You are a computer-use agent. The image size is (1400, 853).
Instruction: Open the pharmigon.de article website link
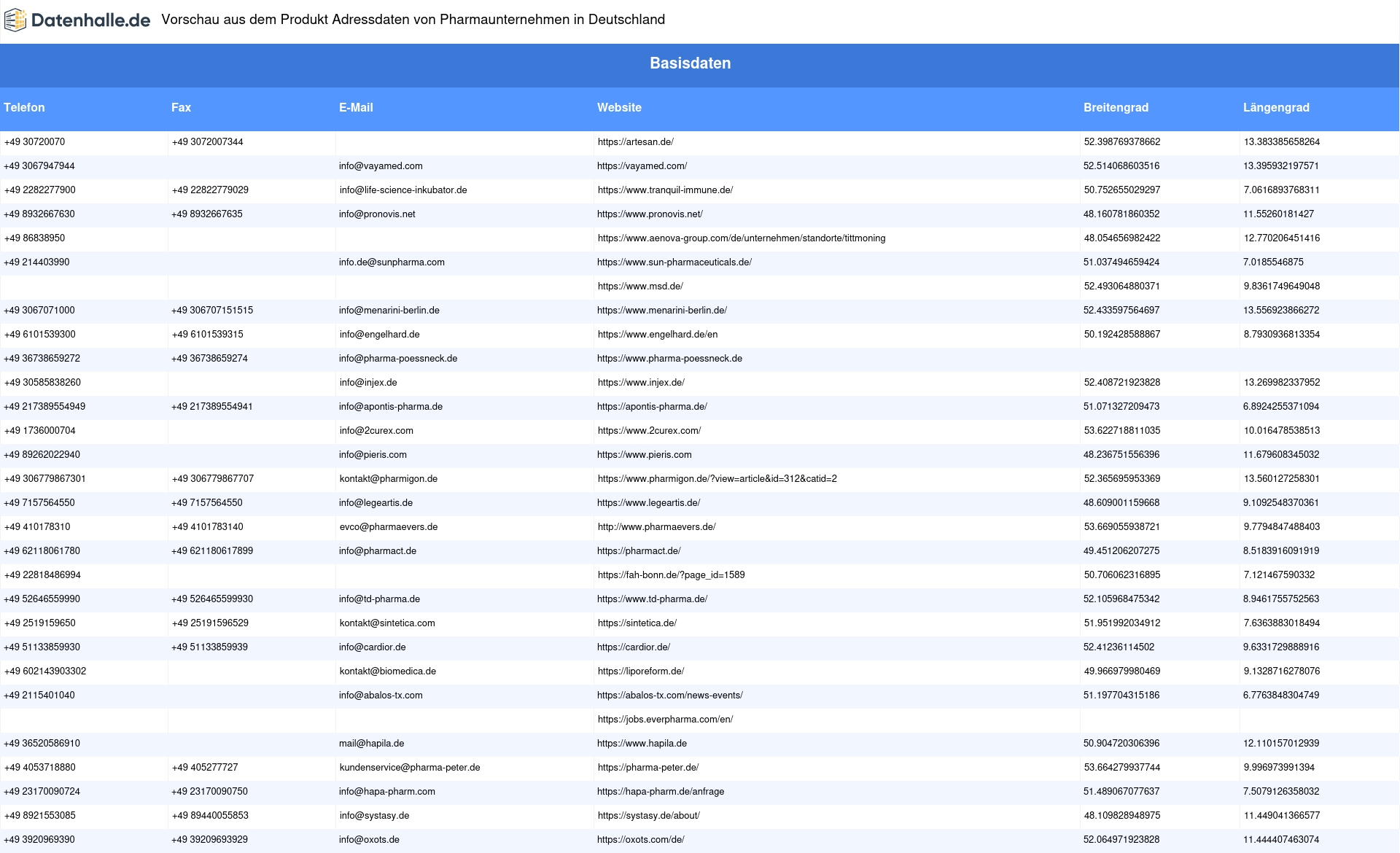pyautogui.click(x=717, y=479)
